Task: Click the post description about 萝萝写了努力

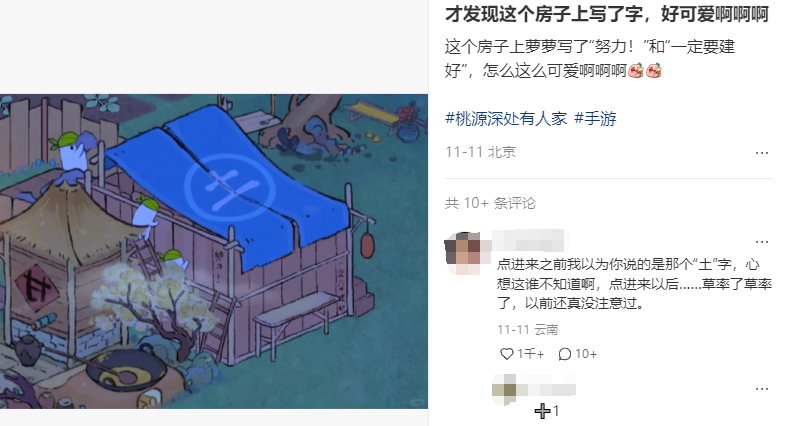Action: [590, 58]
